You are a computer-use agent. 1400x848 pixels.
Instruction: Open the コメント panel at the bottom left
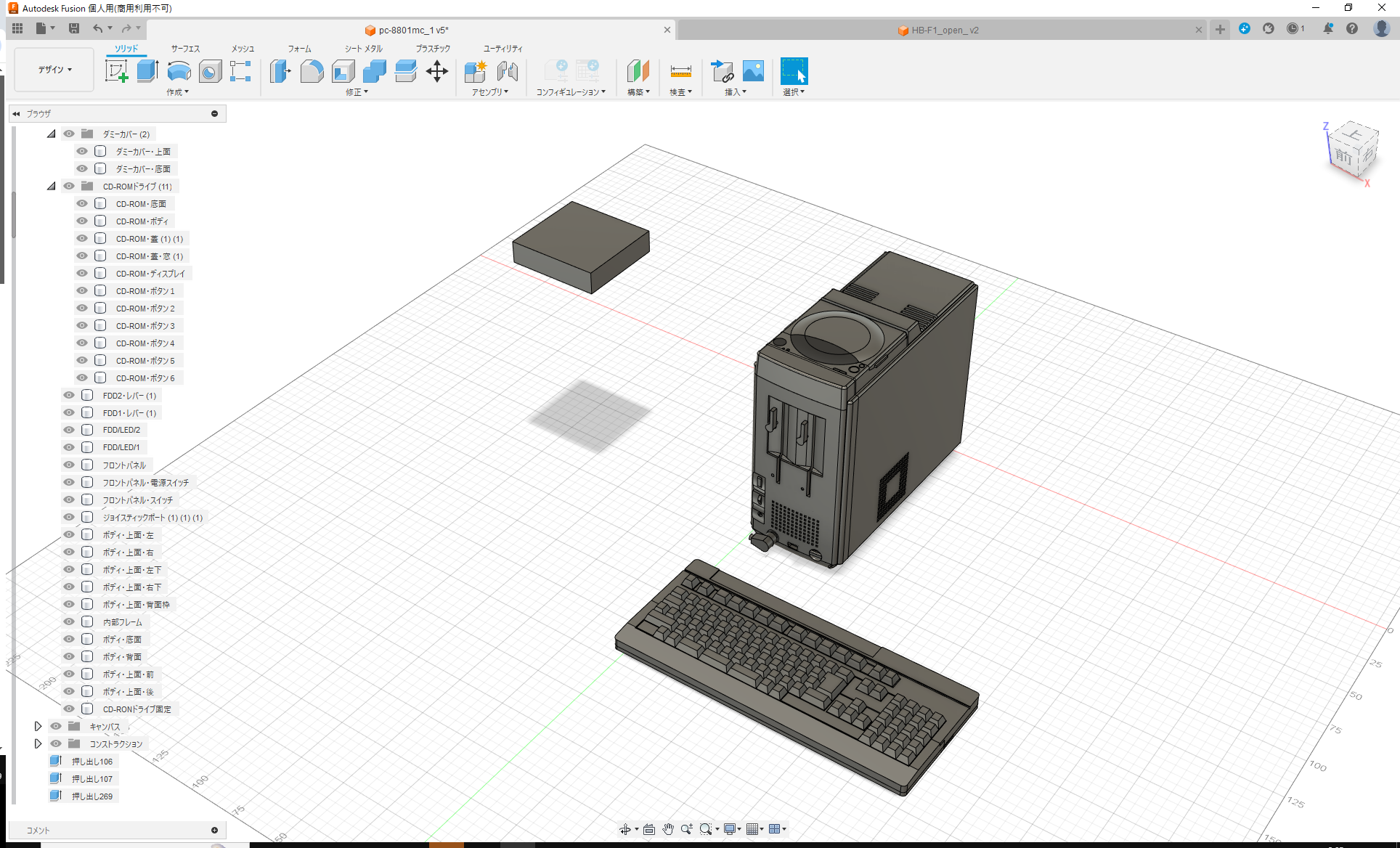[x=38, y=830]
